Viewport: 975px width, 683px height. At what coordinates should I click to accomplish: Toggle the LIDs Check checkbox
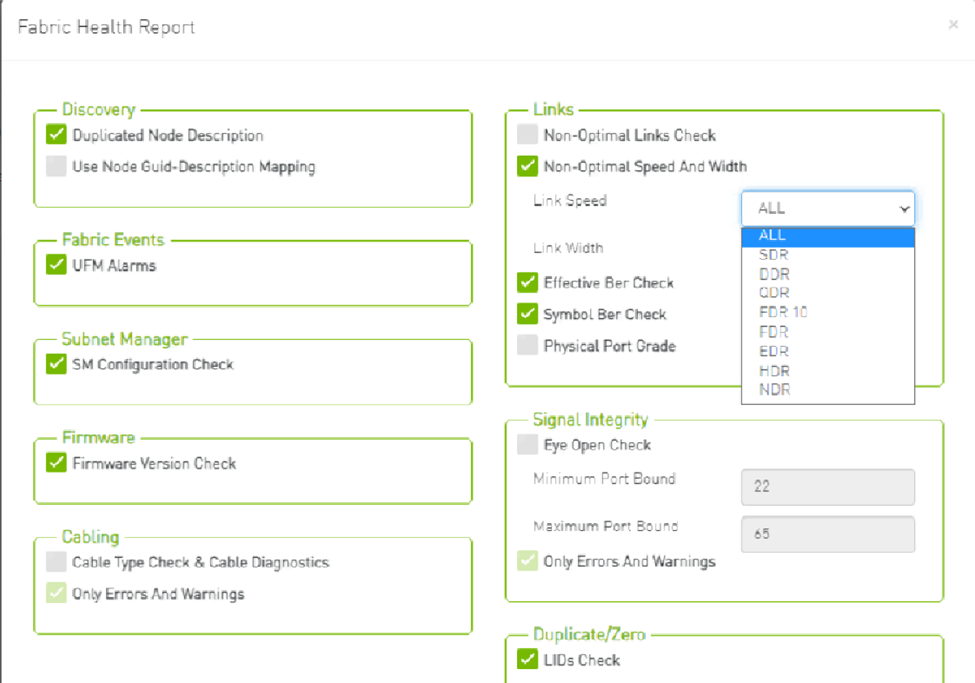(x=527, y=660)
